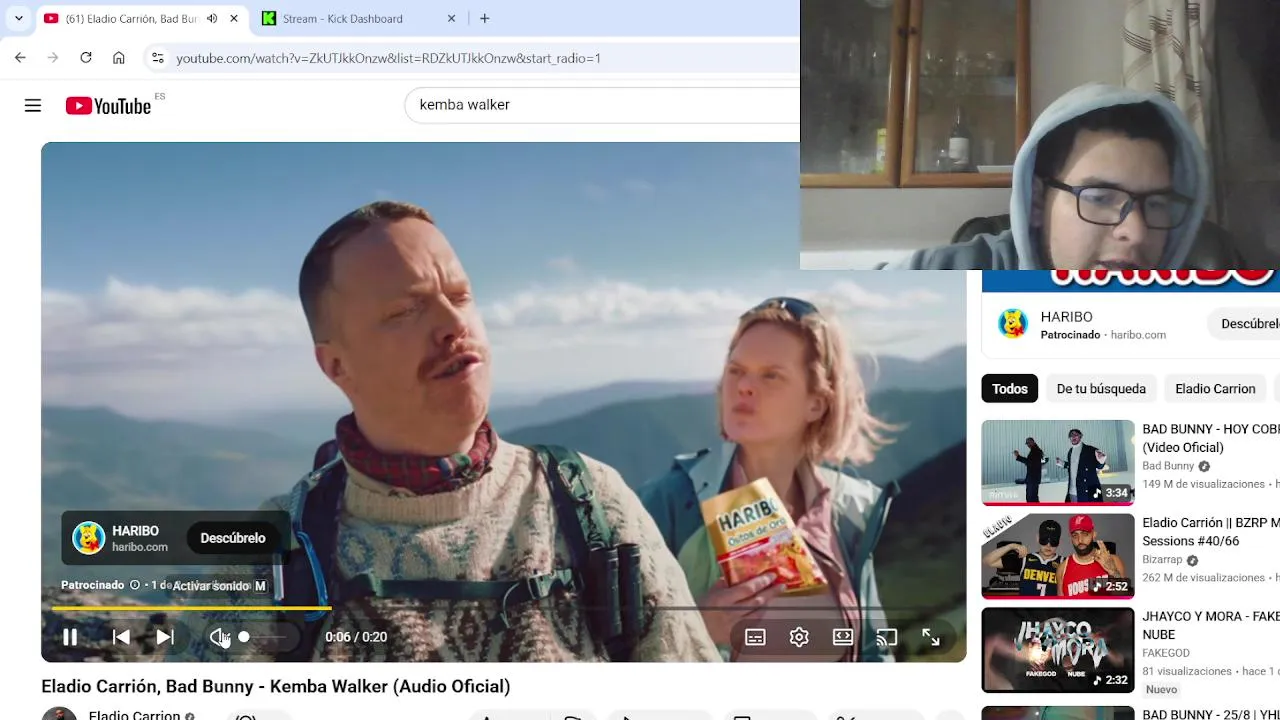Enter full screen mode
1280x720 pixels.
click(x=931, y=637)
